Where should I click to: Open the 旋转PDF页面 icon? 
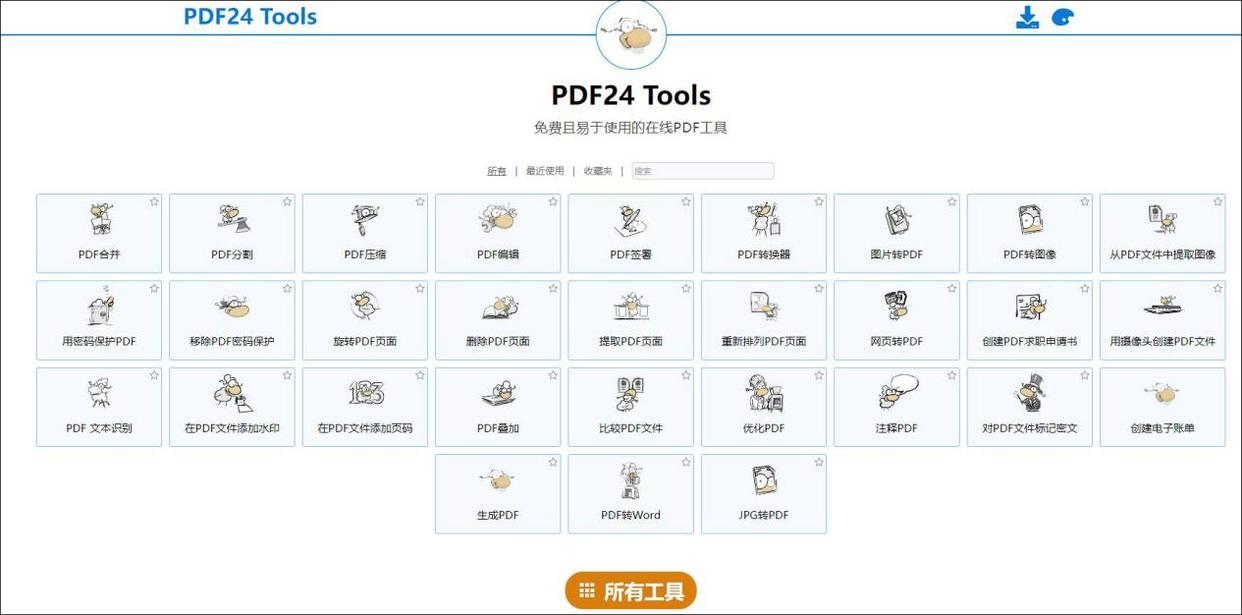coord(365,307)
